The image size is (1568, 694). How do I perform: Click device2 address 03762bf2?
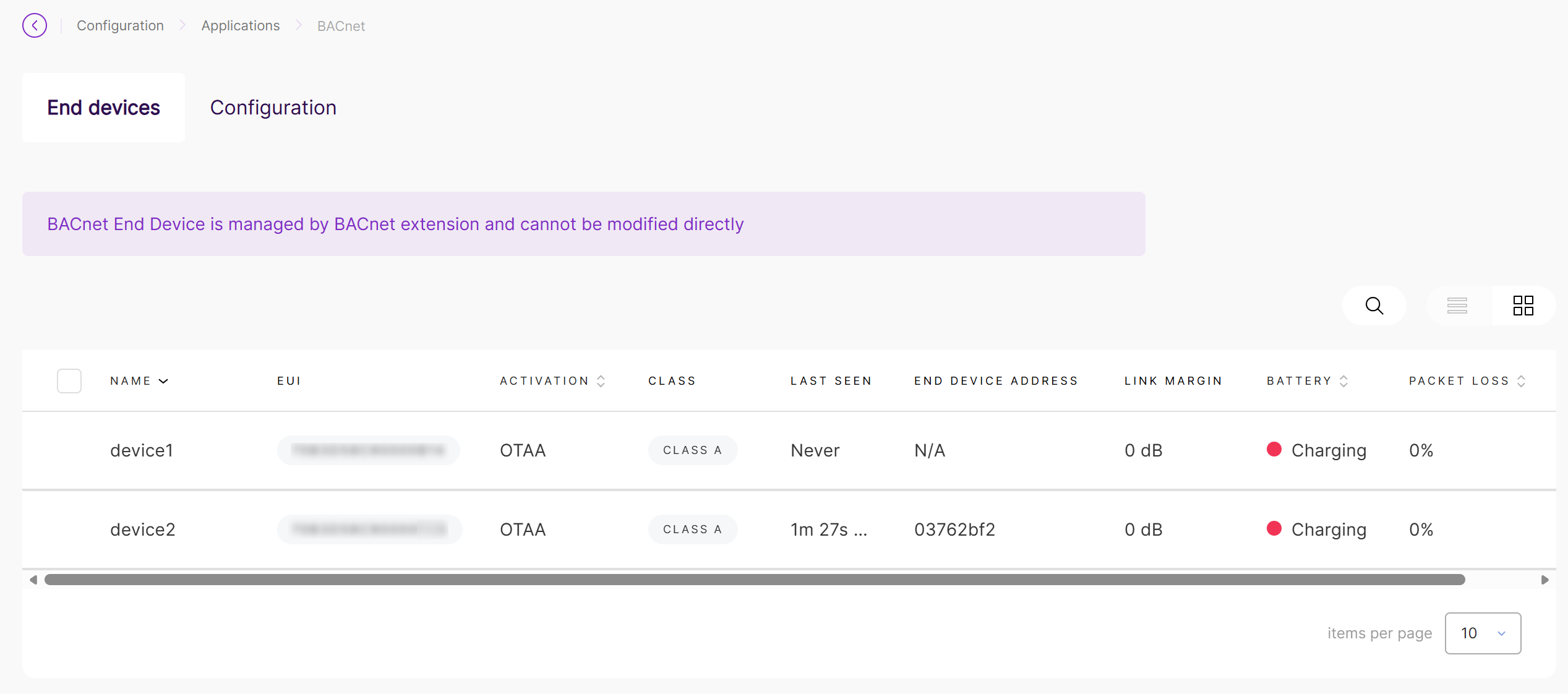click(x=955, y=529)
